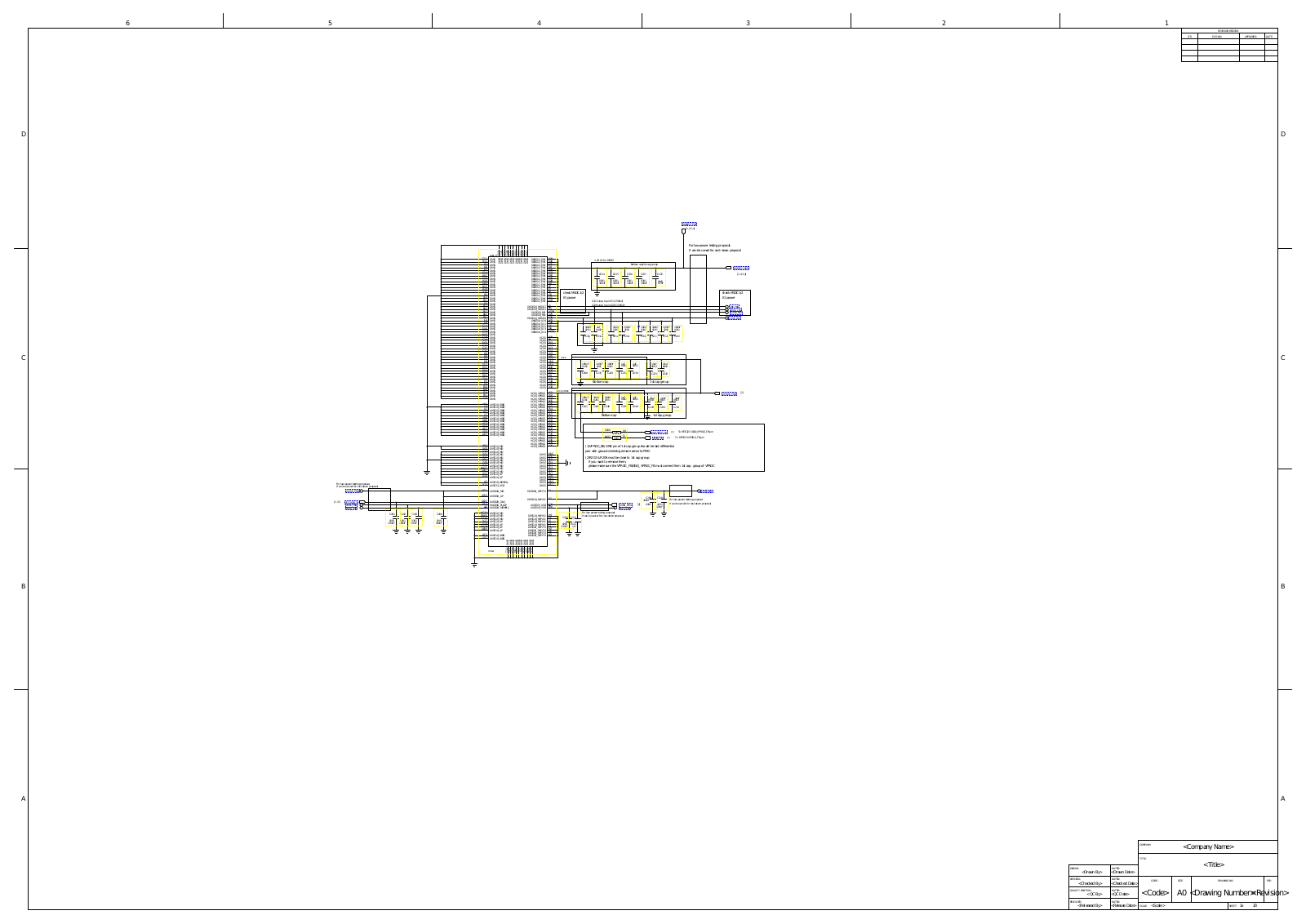Viewport: 1306px width, 924px height.
Task: Select the <Title> placeholder in title block
Action: pyautogui.click(x=1214, y=864)
